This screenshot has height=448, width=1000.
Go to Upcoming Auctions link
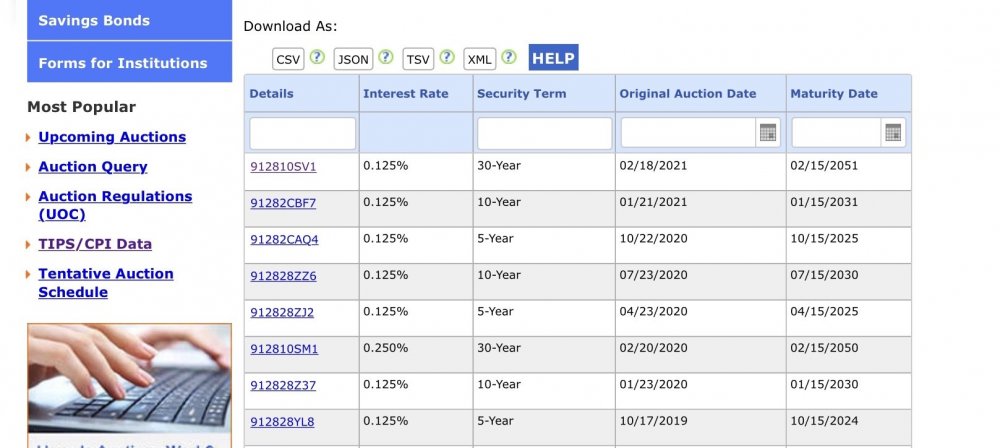pyautogui.click(x=112, y=137)
